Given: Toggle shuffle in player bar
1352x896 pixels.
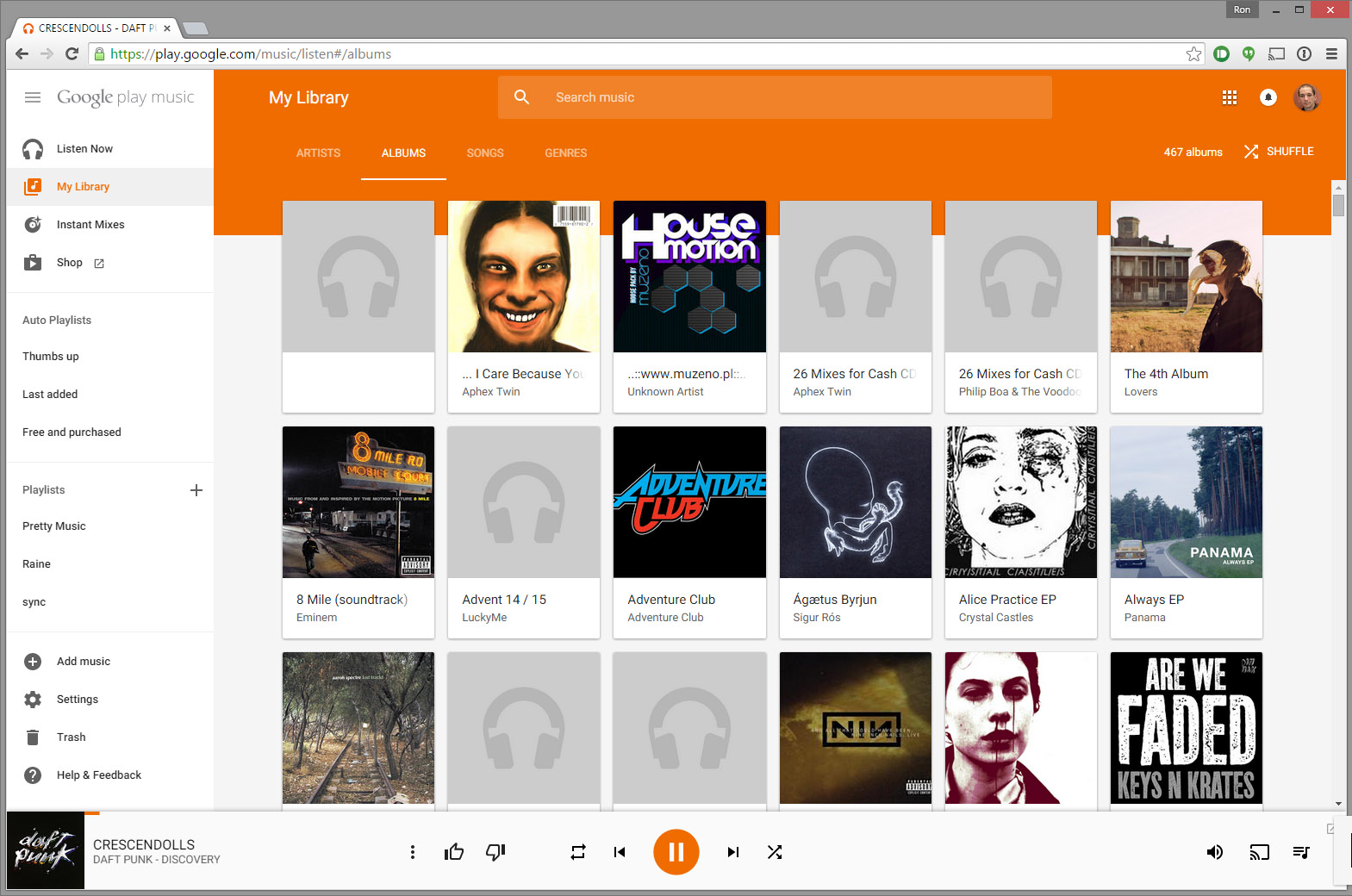Looking at the screenshot, I should [775, 852].
